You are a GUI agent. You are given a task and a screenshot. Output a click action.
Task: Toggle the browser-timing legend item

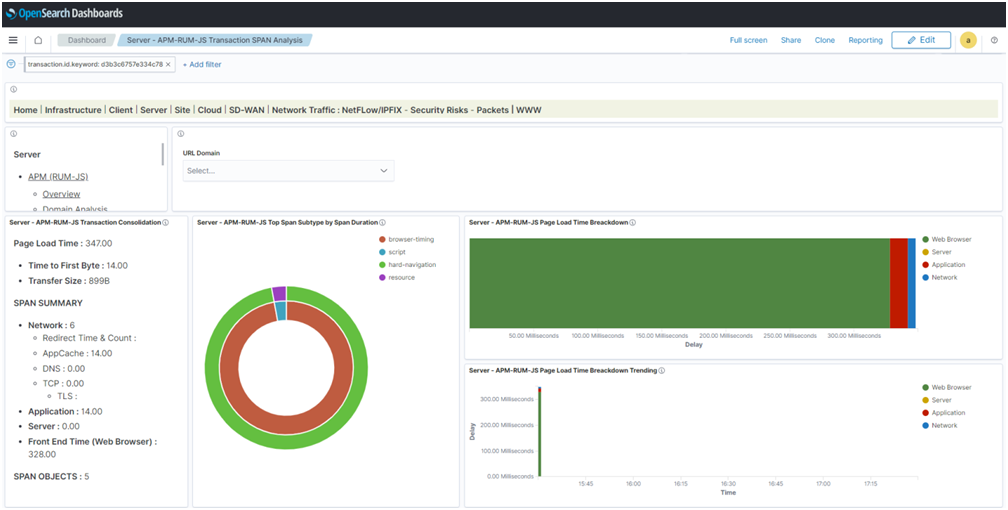(406, 239)
